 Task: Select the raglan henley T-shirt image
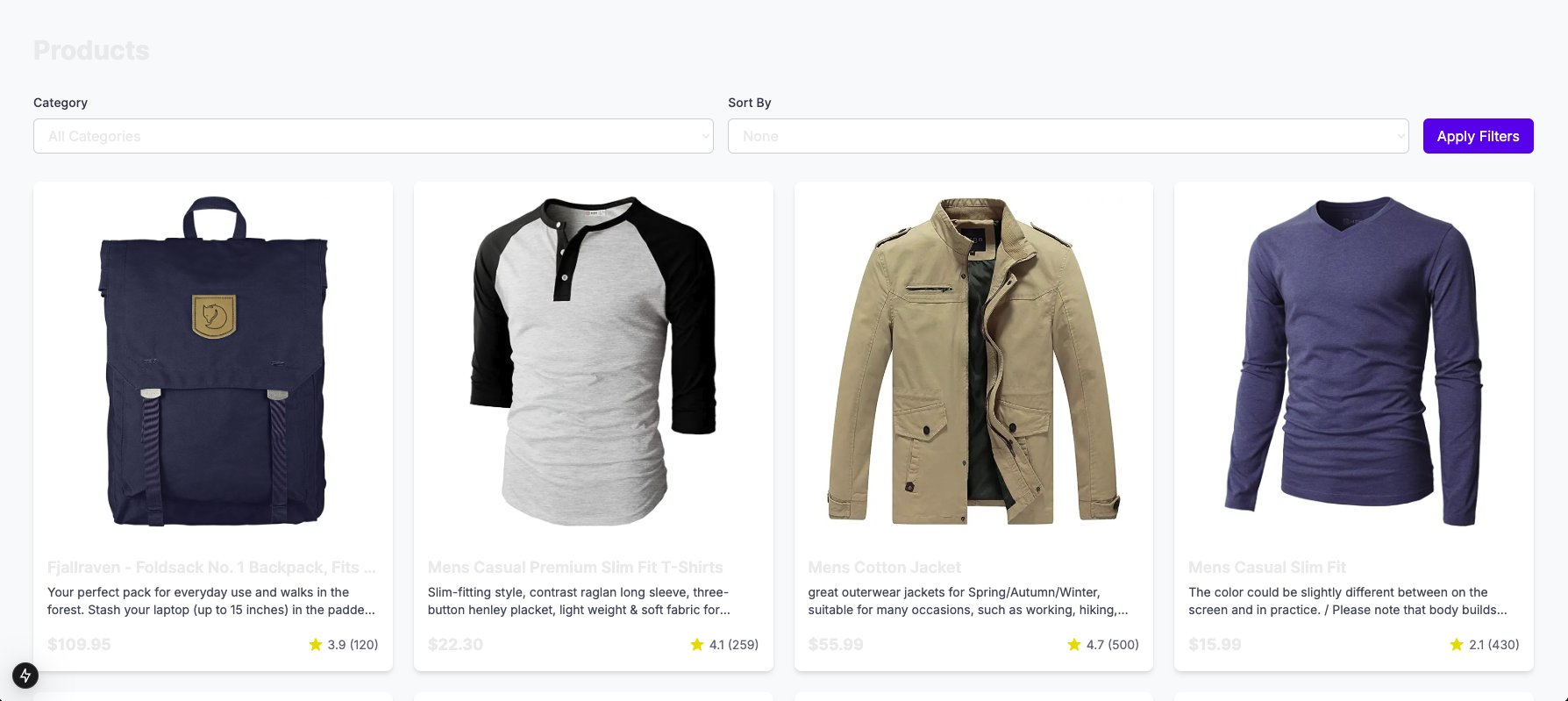(x=594, y=361)
